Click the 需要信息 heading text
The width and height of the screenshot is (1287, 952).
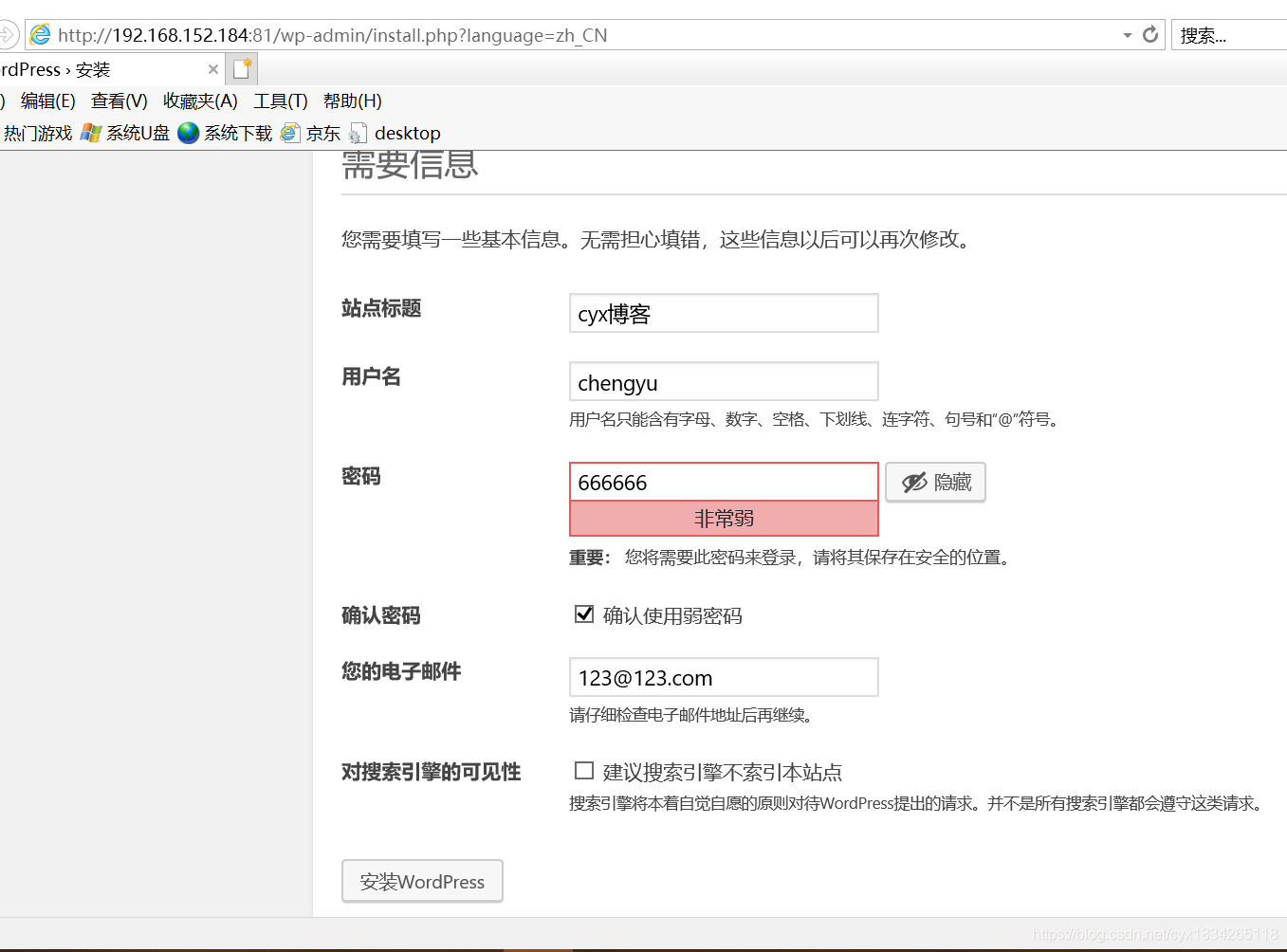tap(410, 165)
